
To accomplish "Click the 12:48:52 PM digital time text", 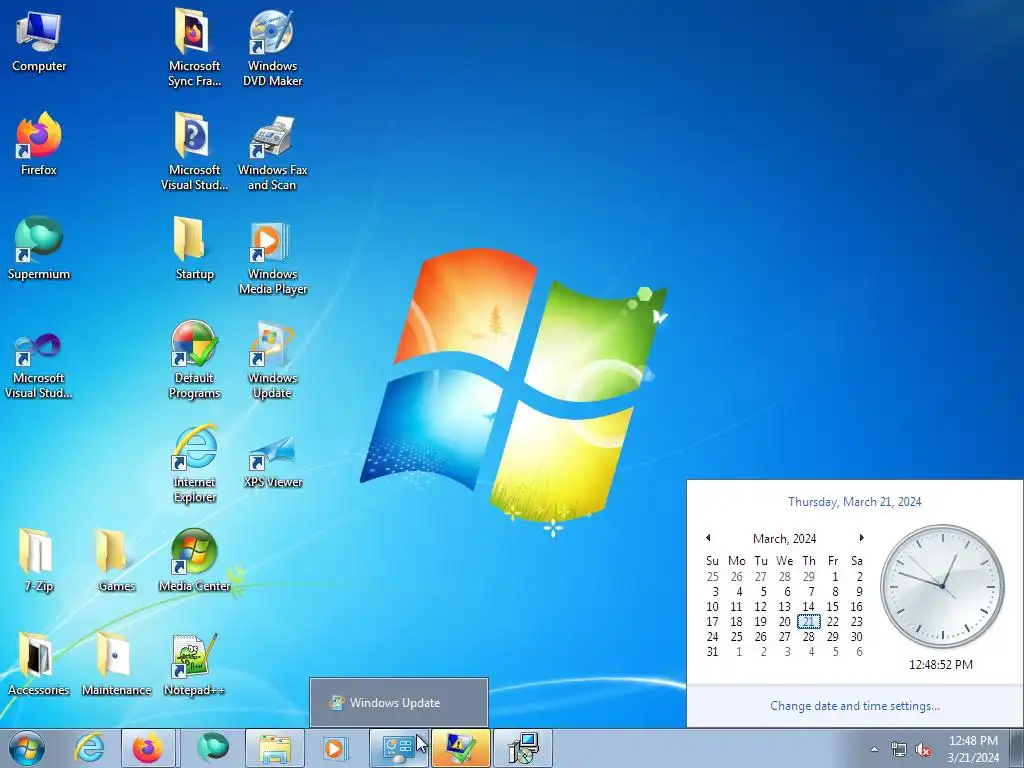I will (x=940, y=665).
